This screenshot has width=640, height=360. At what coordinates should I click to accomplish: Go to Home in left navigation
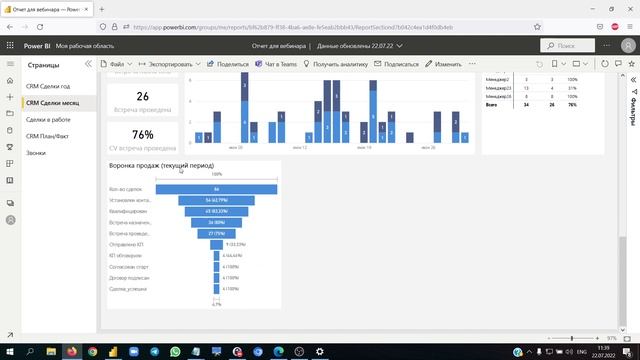pos(10,80)
